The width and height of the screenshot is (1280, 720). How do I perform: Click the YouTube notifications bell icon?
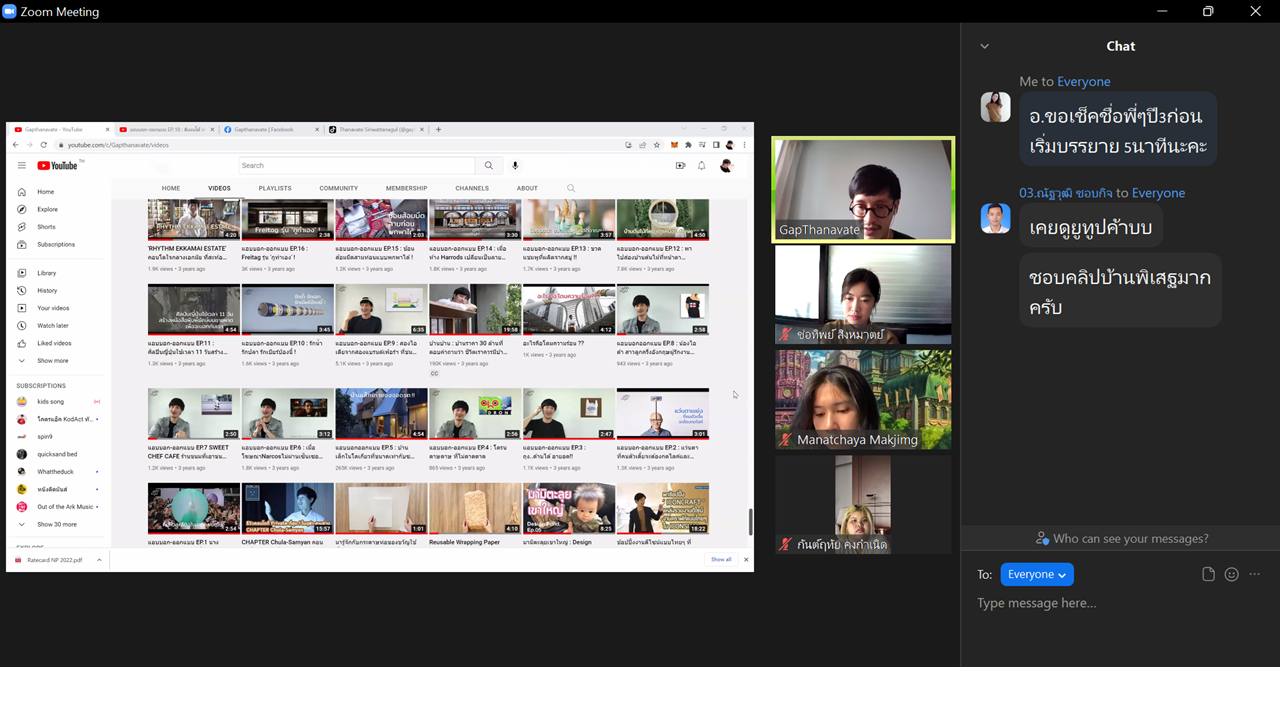[x=702, y=166]
